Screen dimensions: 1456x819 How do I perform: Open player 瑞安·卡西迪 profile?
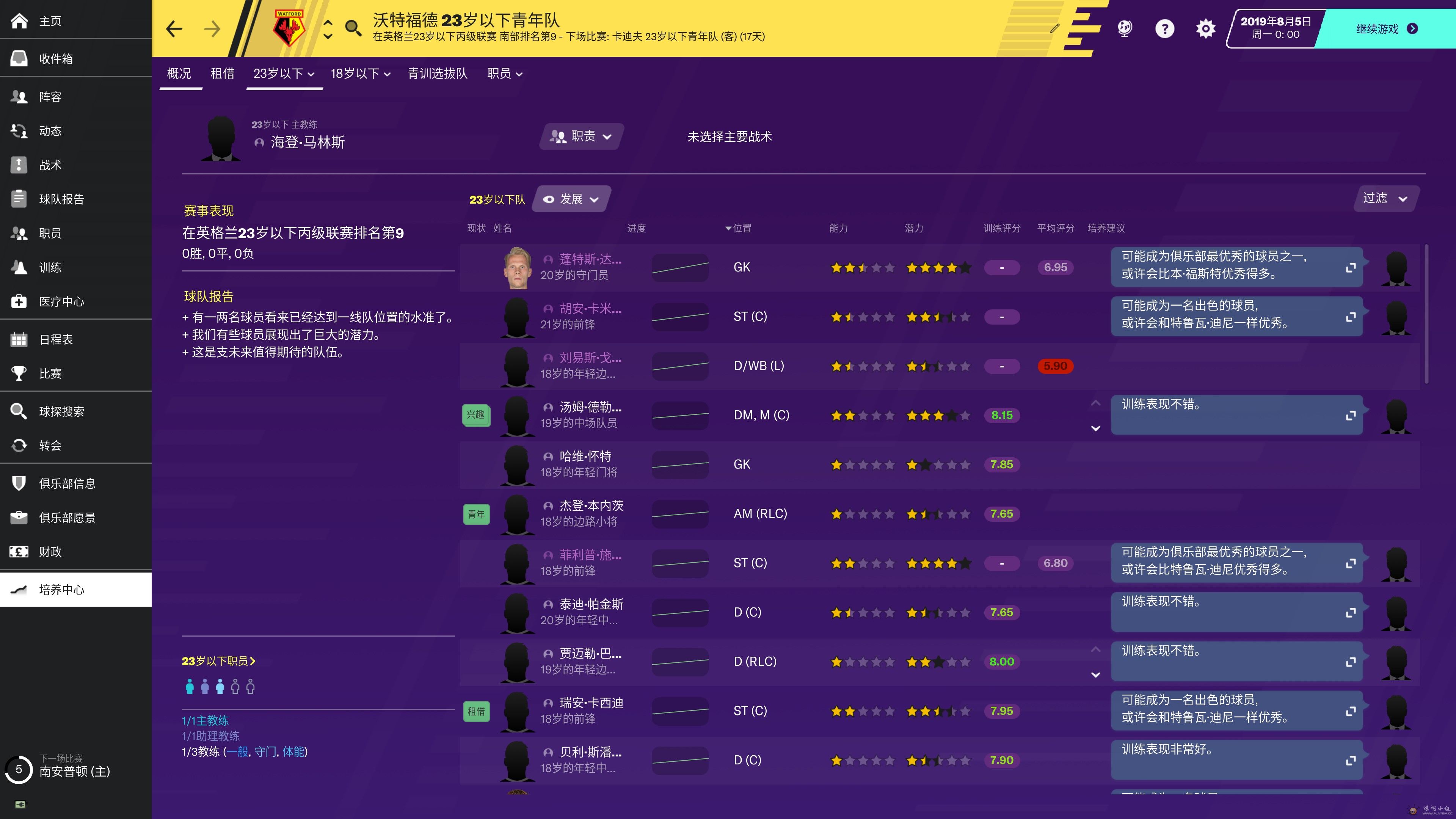point(591,703)
